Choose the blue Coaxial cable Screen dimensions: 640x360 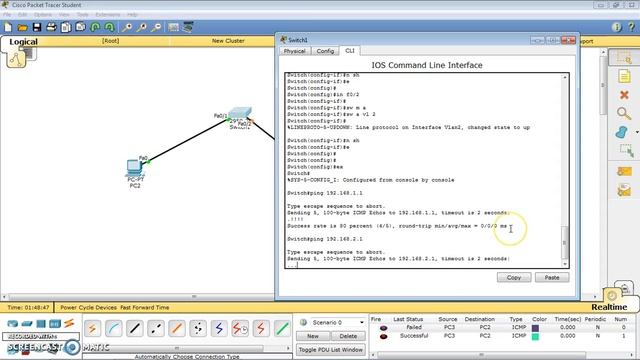point(219,328)
